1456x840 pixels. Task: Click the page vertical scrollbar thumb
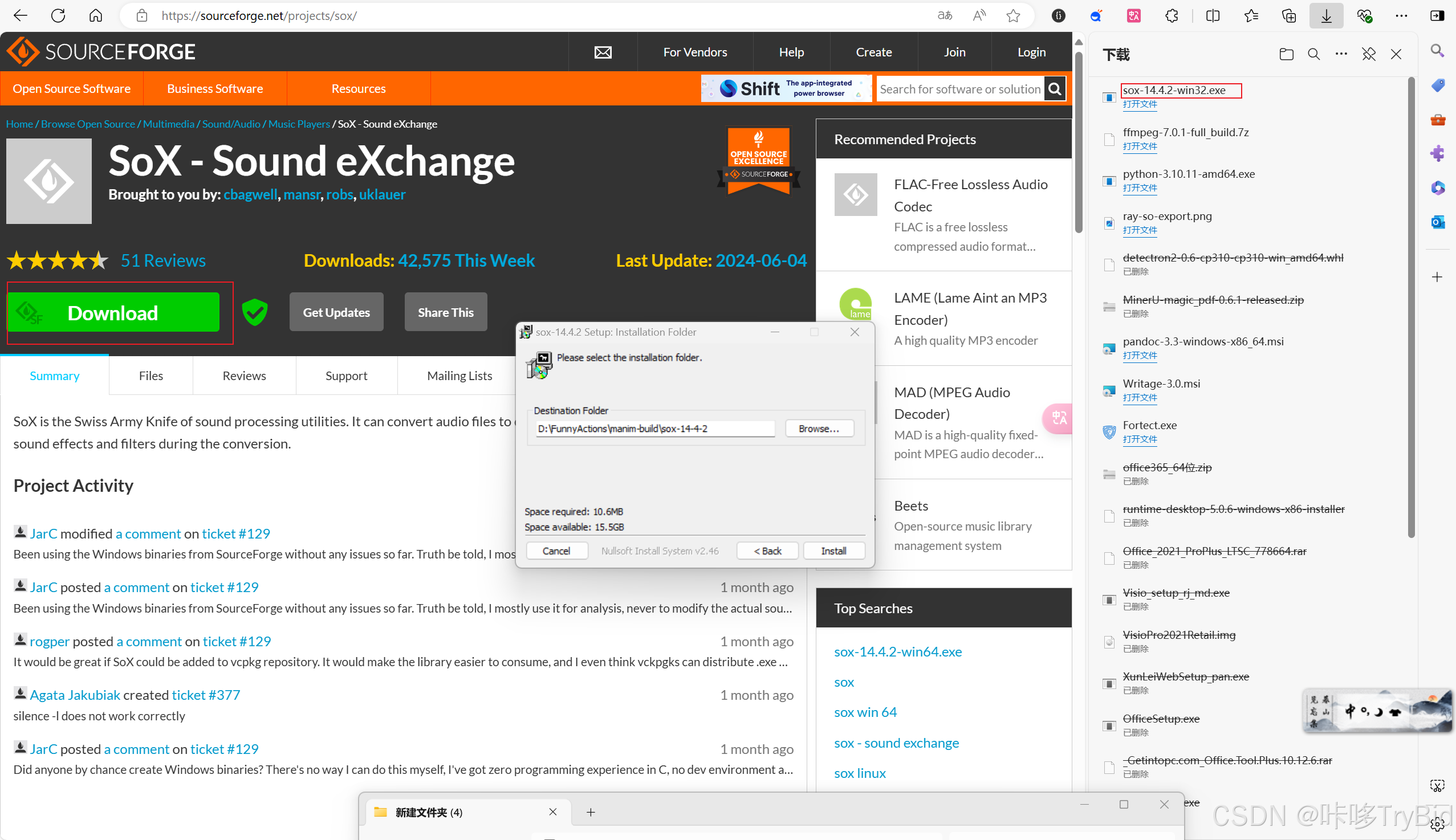pyautogui.click(x=1079, y=141)
